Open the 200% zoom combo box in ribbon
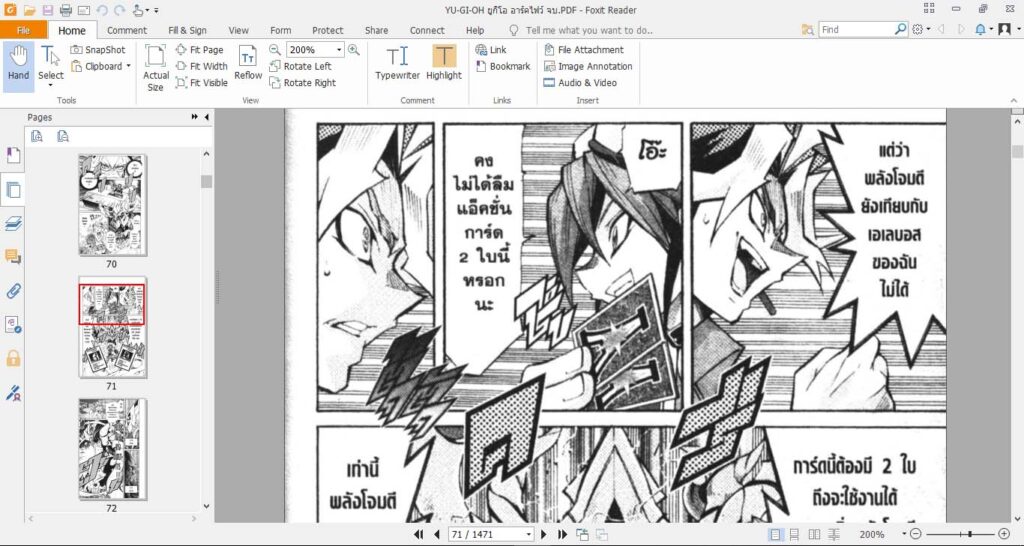1024x546 pixels. 315,50
